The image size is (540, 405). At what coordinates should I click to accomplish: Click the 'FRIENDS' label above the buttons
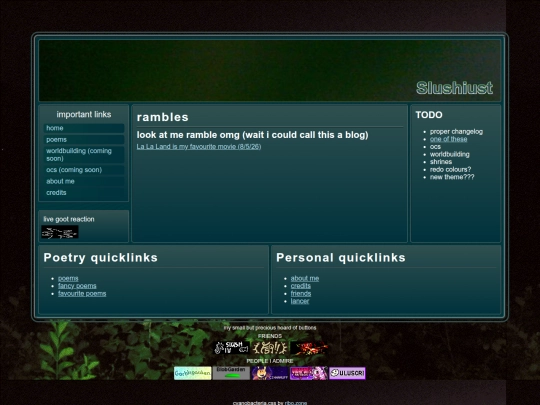270,336
